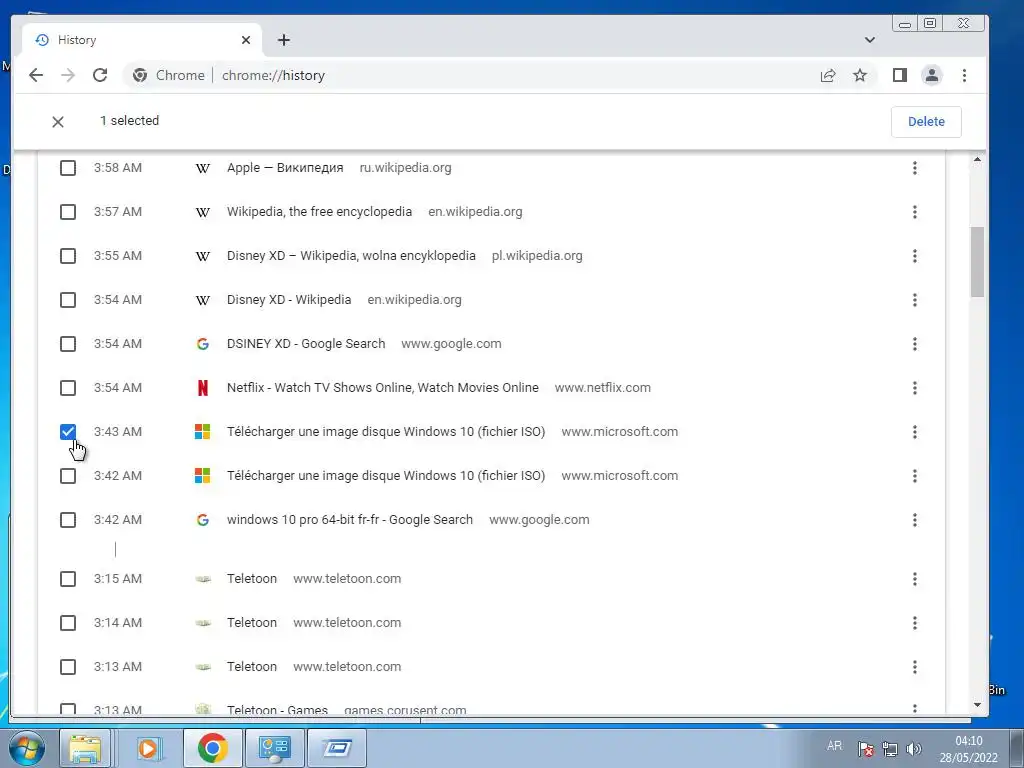Click the scrollbar down arrow
This screenshot has width=1024, height=768.
[x=977, y=705]
